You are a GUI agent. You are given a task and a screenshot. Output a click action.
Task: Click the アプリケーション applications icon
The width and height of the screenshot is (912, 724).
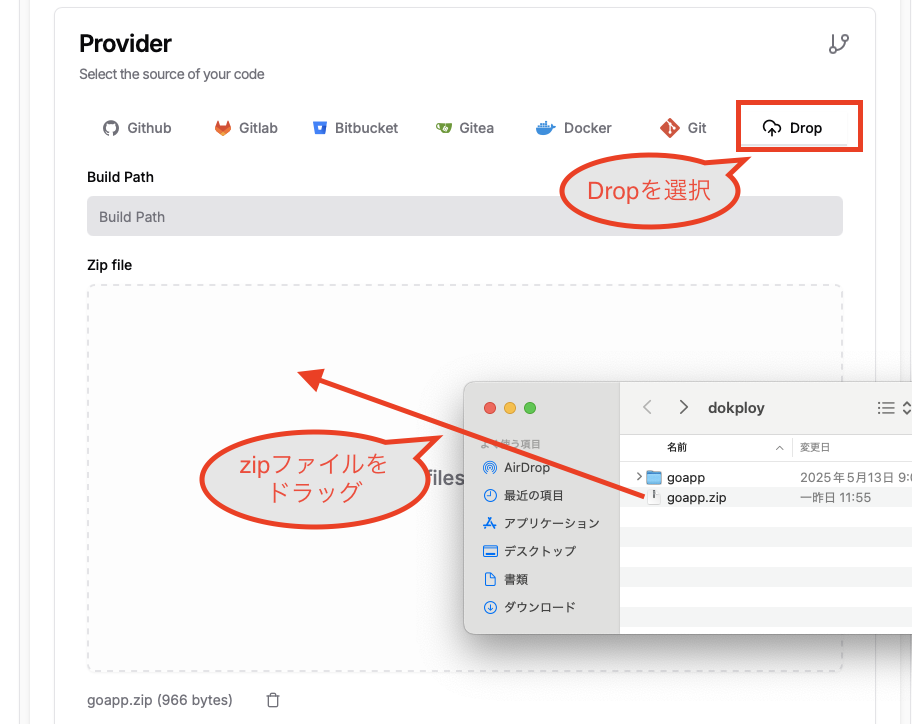490,523
